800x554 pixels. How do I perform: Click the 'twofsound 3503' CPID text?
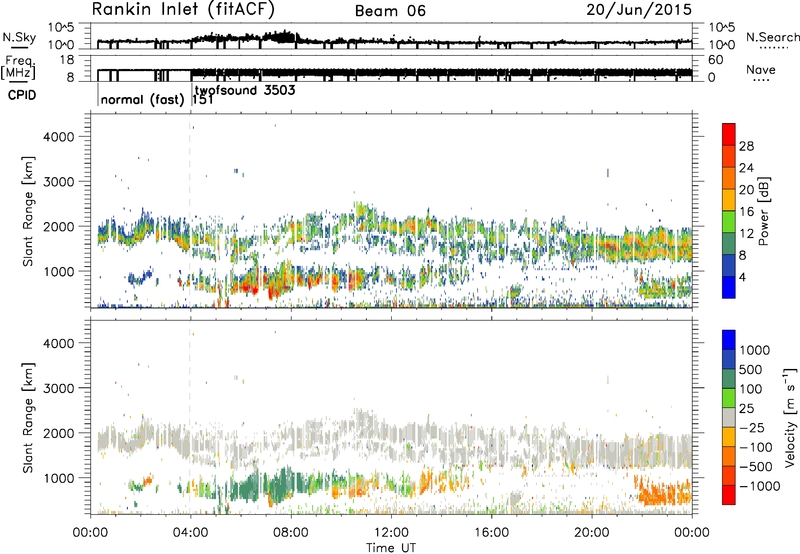coord(245,90)
